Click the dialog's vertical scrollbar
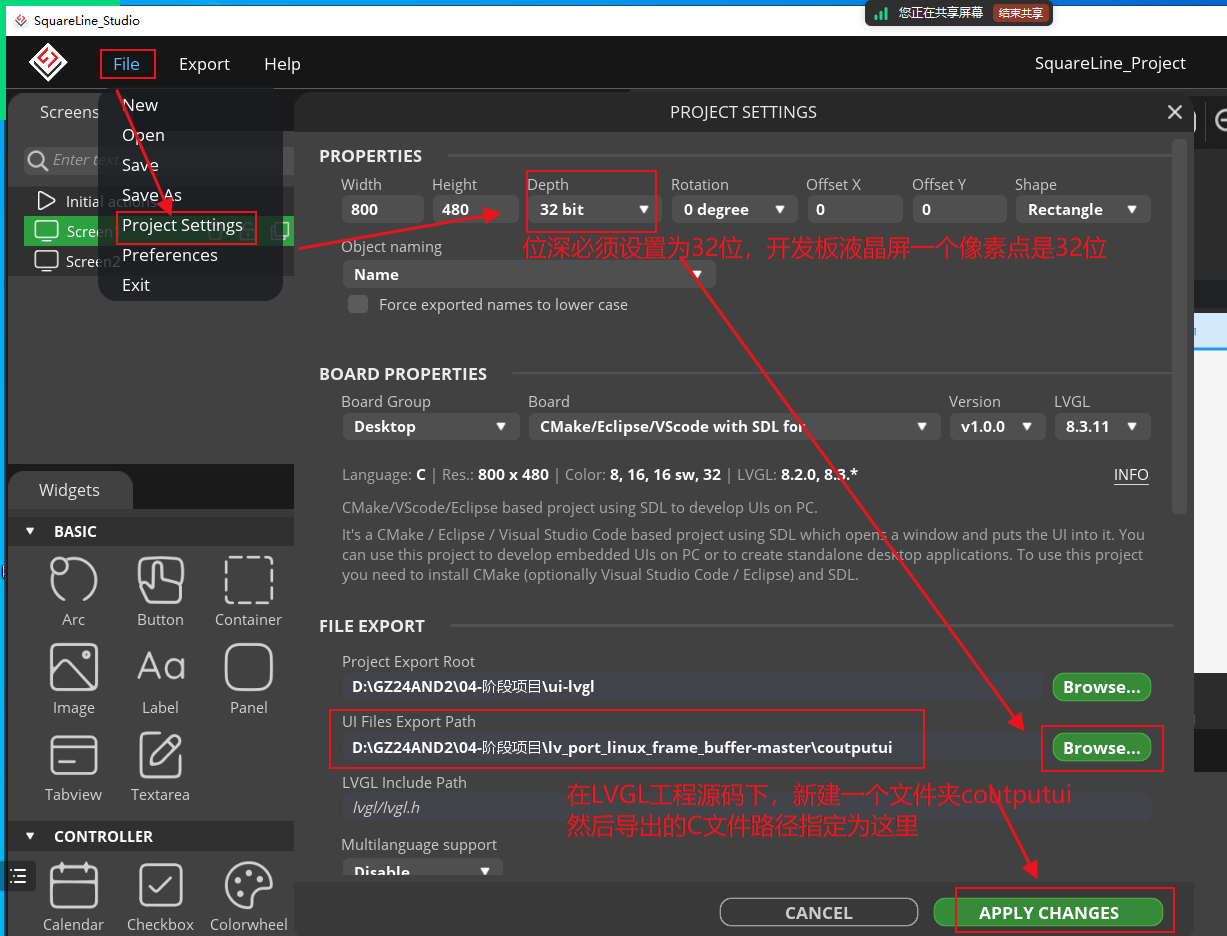 coord(1179,325)
